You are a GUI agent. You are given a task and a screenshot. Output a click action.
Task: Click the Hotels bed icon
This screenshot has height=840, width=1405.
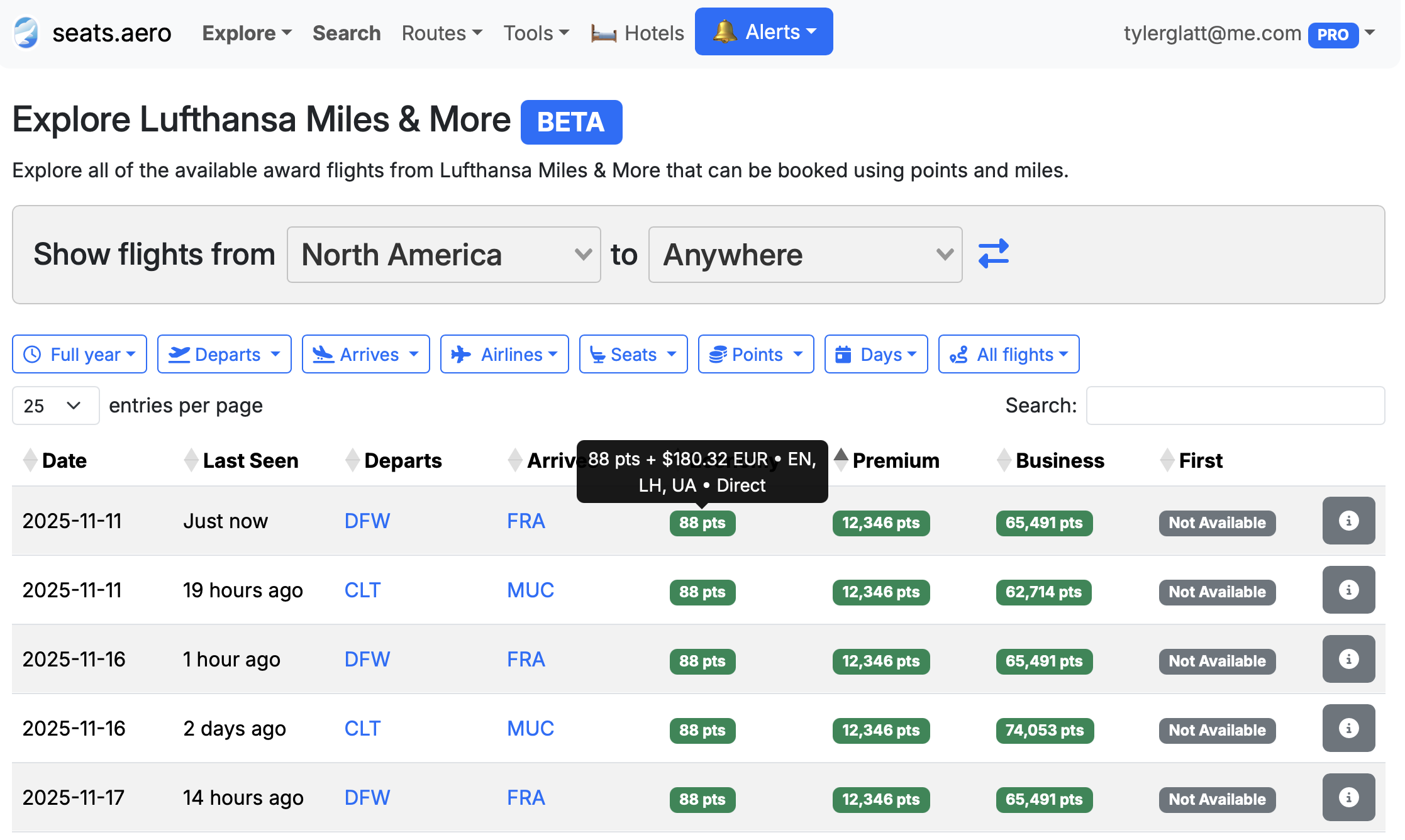coord(603,32)
